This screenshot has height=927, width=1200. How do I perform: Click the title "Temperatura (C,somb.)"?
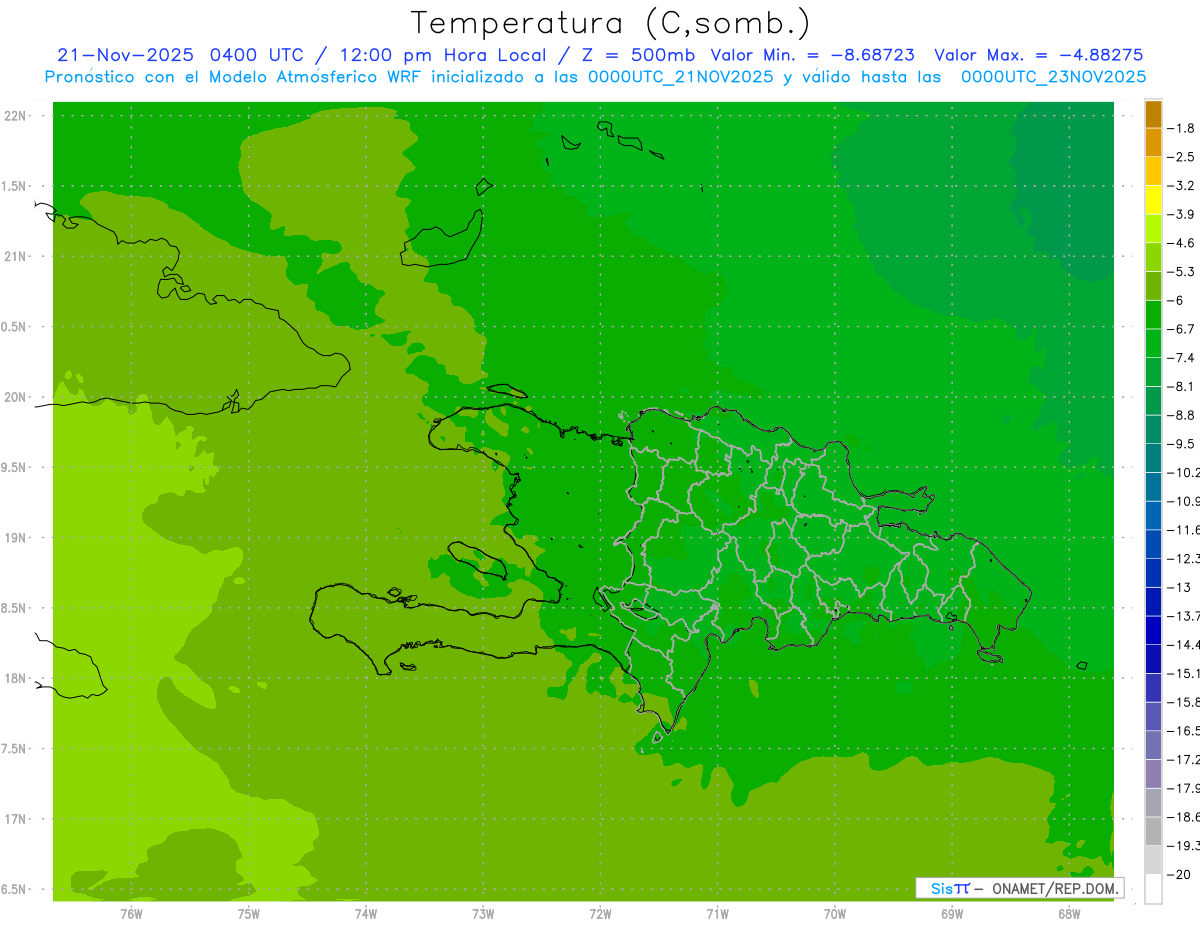610,23
